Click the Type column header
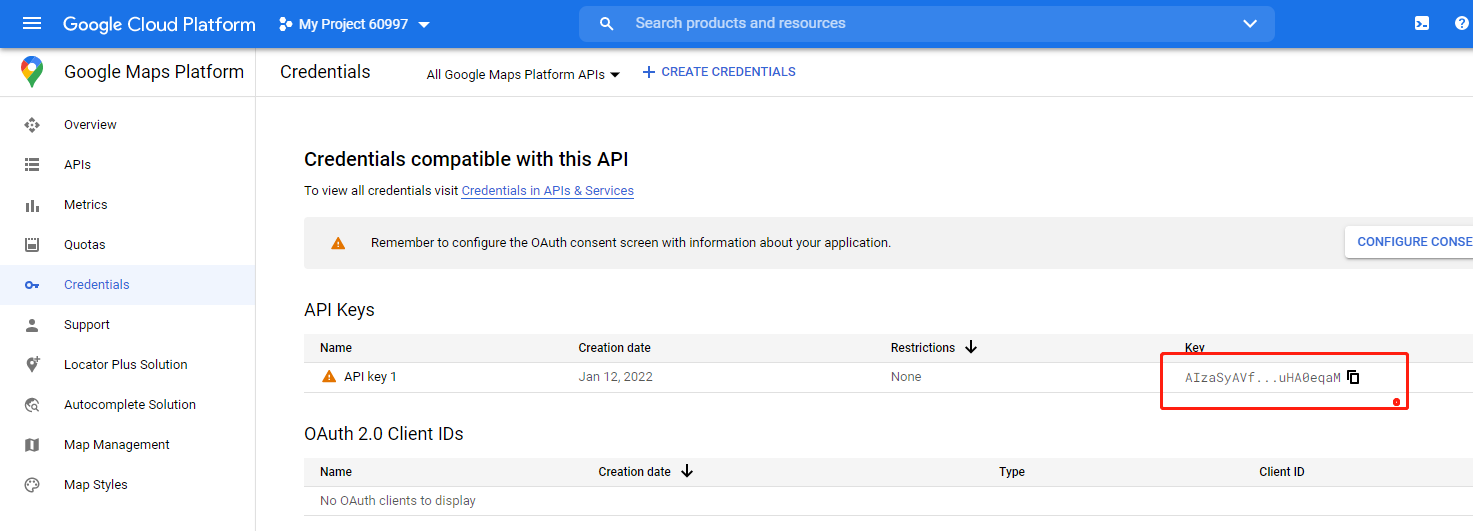Image resolution: width=1473 pixels, height=531 pixels. point(1012,472)
